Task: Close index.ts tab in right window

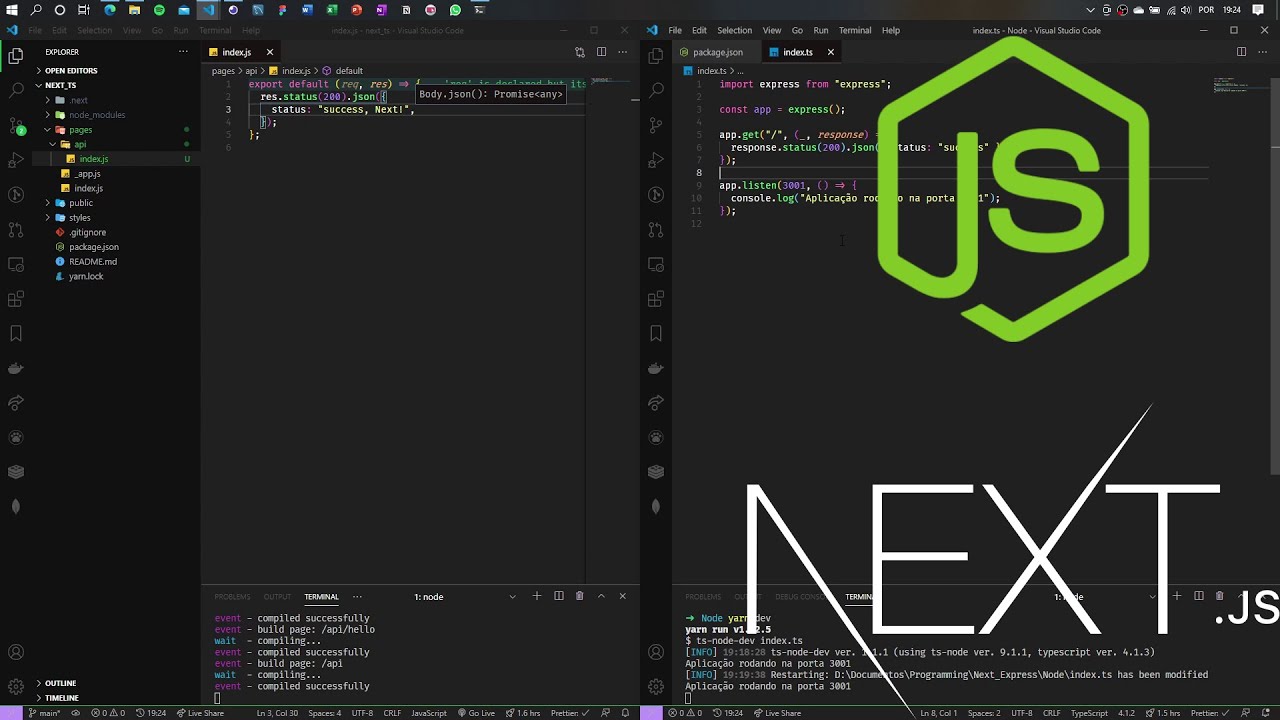Action: [830, 52]
